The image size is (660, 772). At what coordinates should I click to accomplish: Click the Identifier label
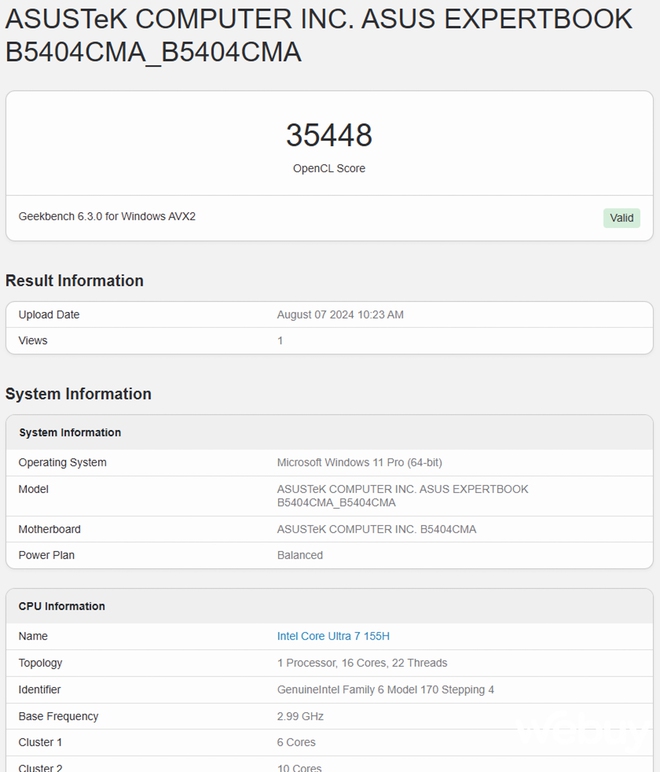point(39,690)
